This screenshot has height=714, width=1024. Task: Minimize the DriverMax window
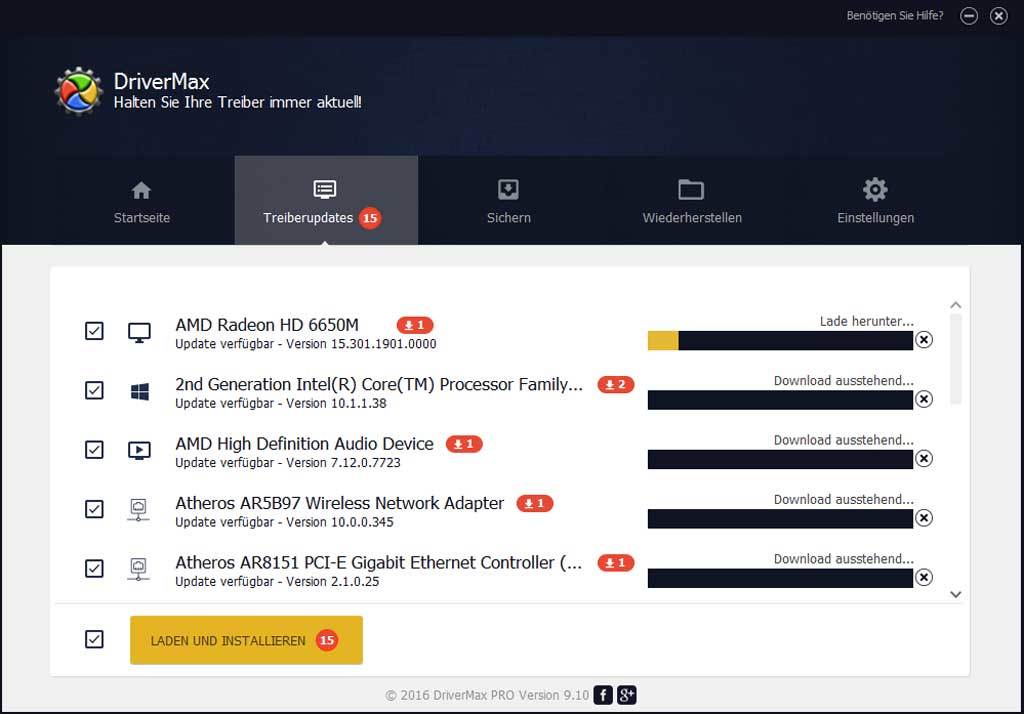point(969,16)
